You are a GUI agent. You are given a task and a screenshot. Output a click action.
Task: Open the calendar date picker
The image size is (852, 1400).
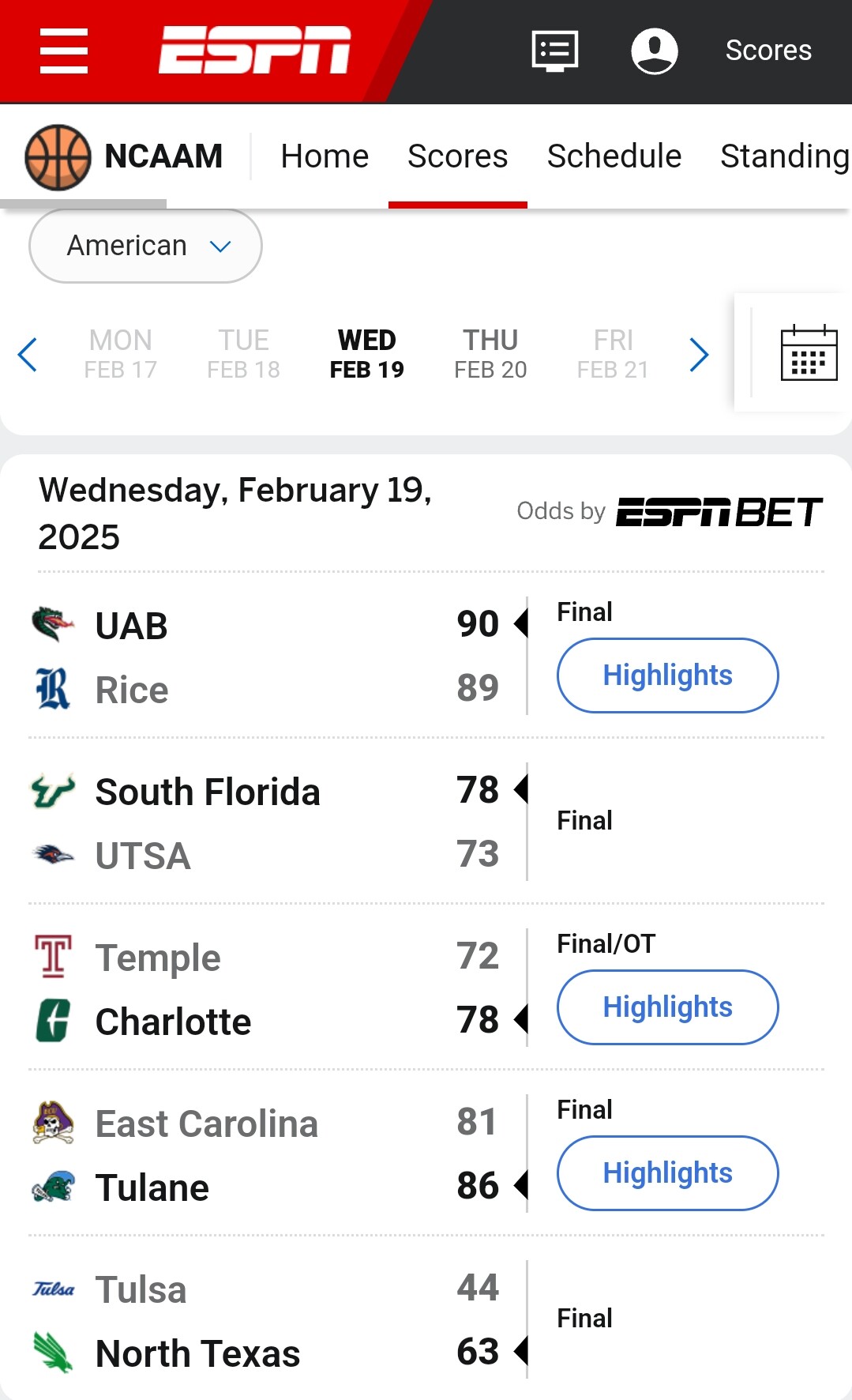(x=809, y=353)
